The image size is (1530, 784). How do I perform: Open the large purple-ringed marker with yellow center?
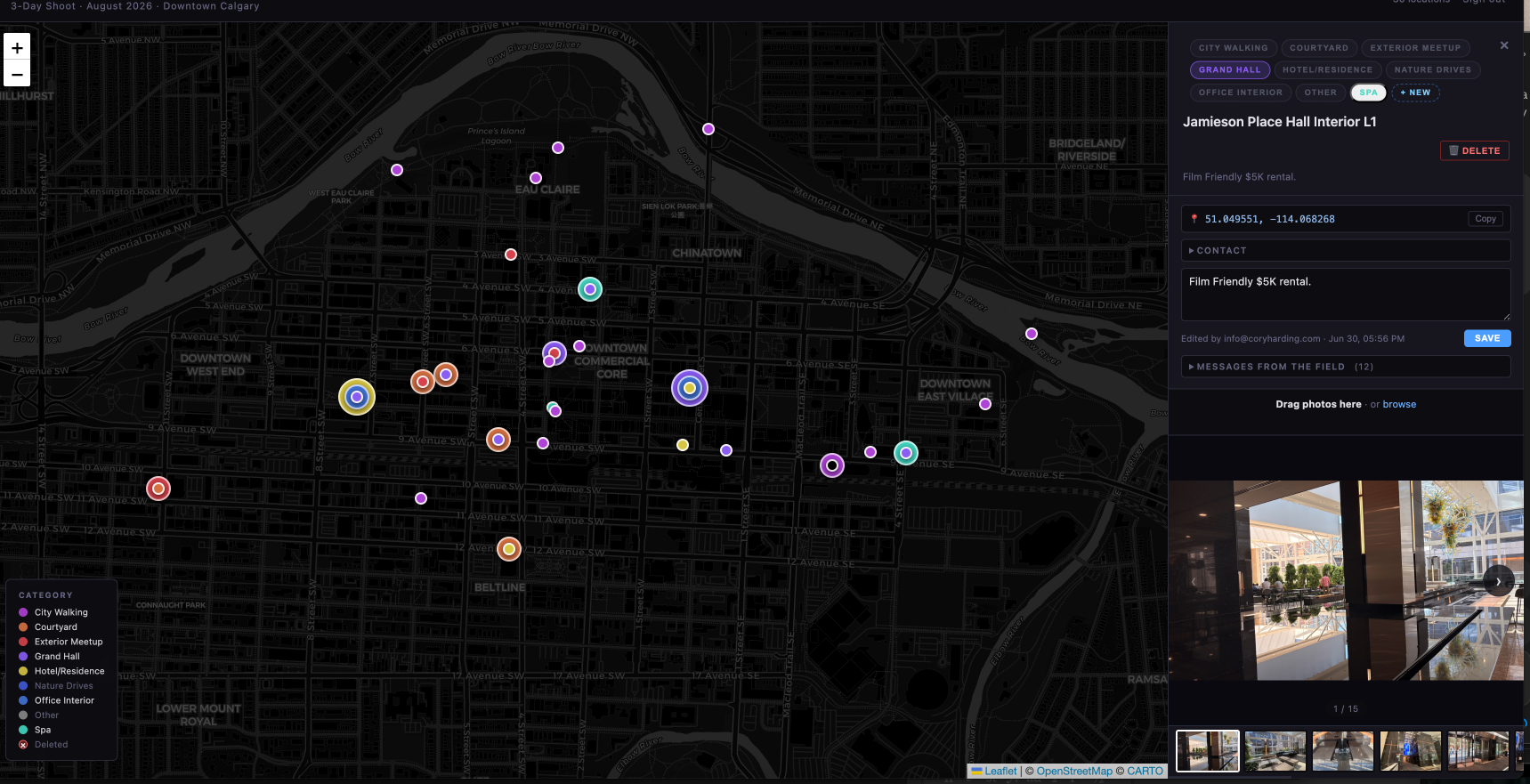(x=690, y=388)
